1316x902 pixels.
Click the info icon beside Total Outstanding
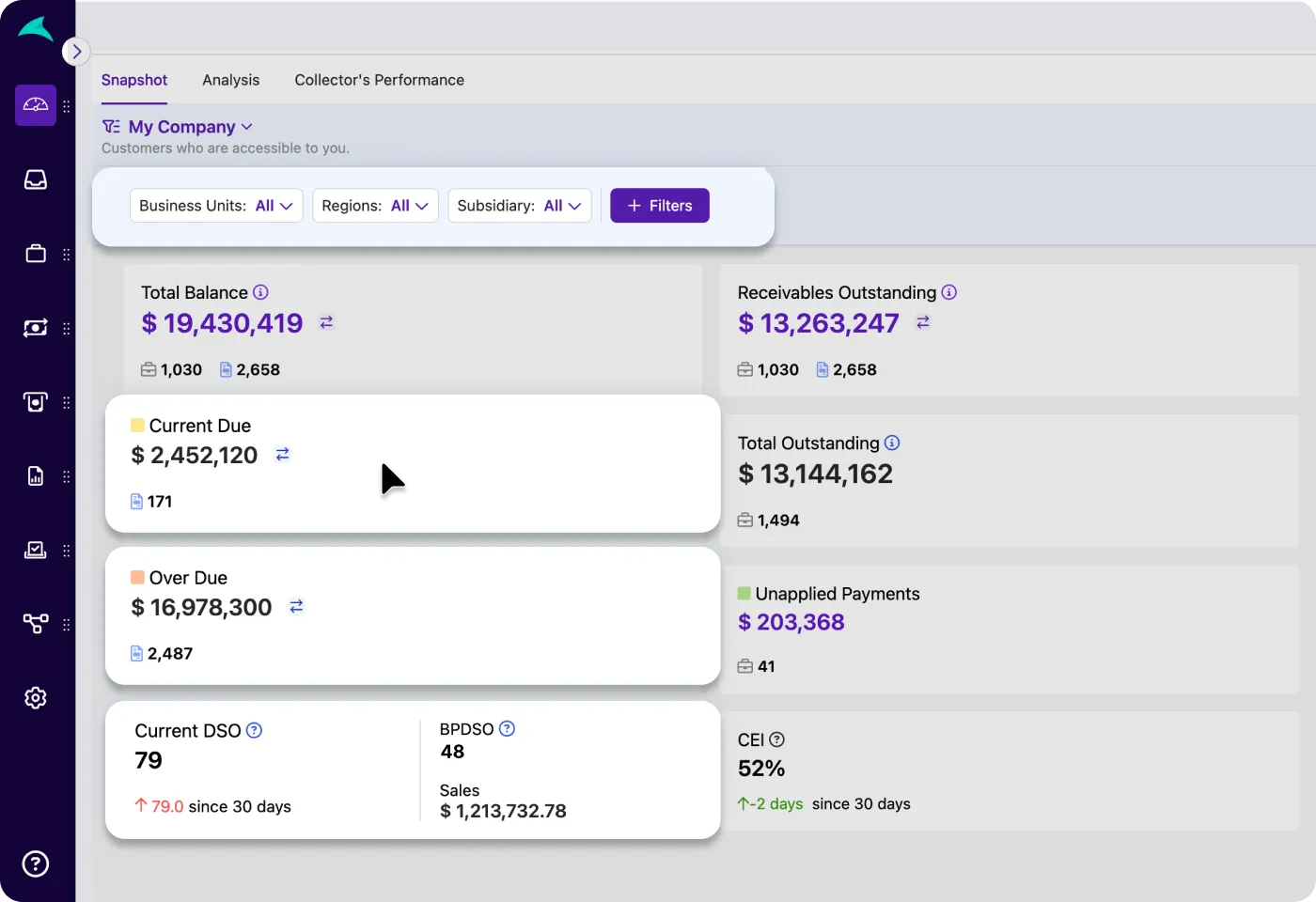tap(892, 443)
